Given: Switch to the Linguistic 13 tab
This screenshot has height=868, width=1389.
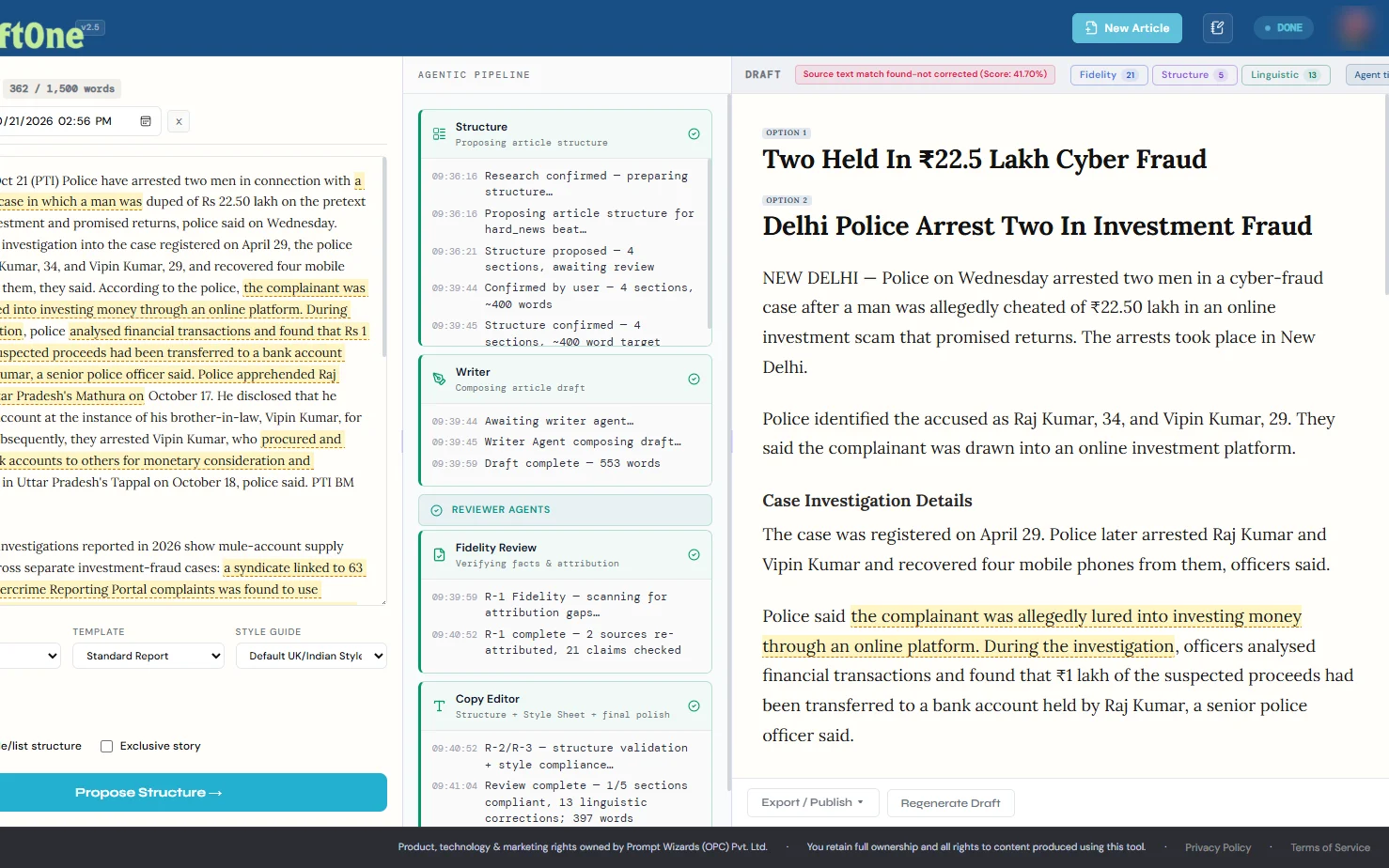Looking at the screenshot, I should click(x=1285, y=75).
